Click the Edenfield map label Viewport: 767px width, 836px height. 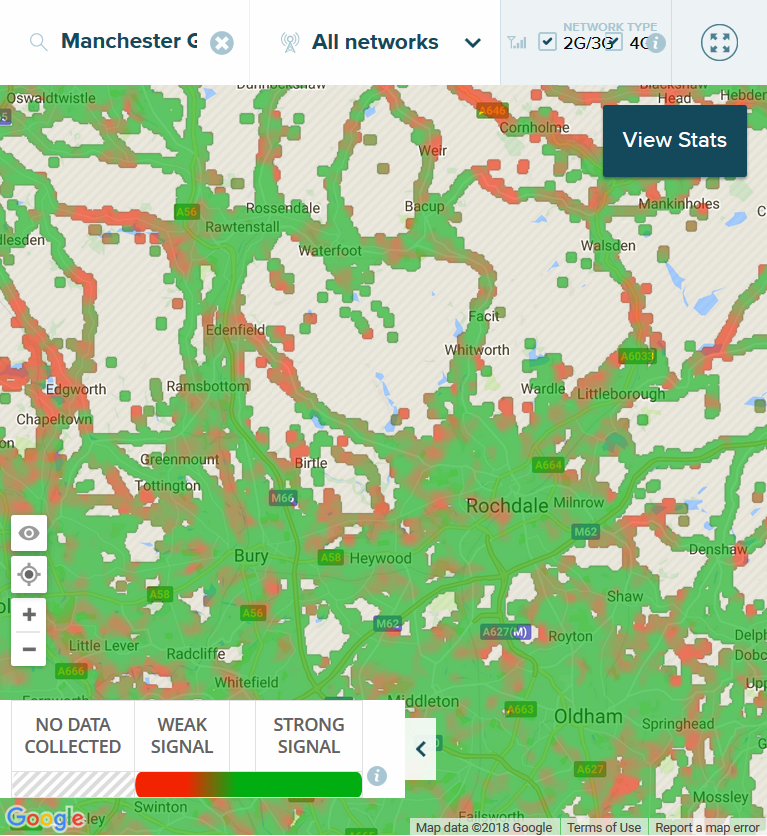235,330
